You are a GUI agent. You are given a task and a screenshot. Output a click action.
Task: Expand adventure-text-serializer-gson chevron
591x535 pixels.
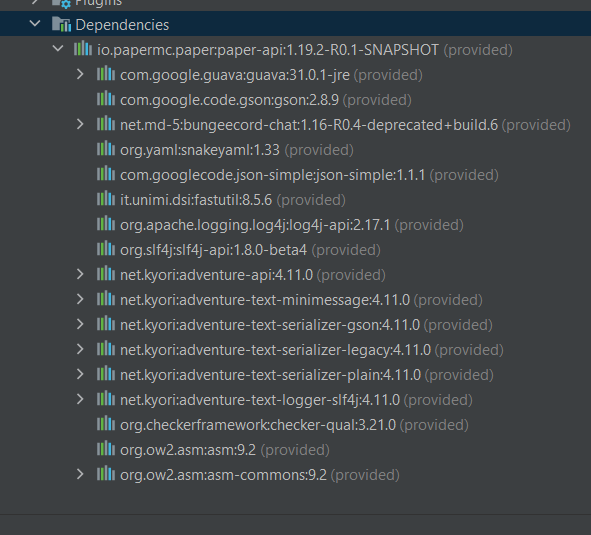[x=80, y=324]
